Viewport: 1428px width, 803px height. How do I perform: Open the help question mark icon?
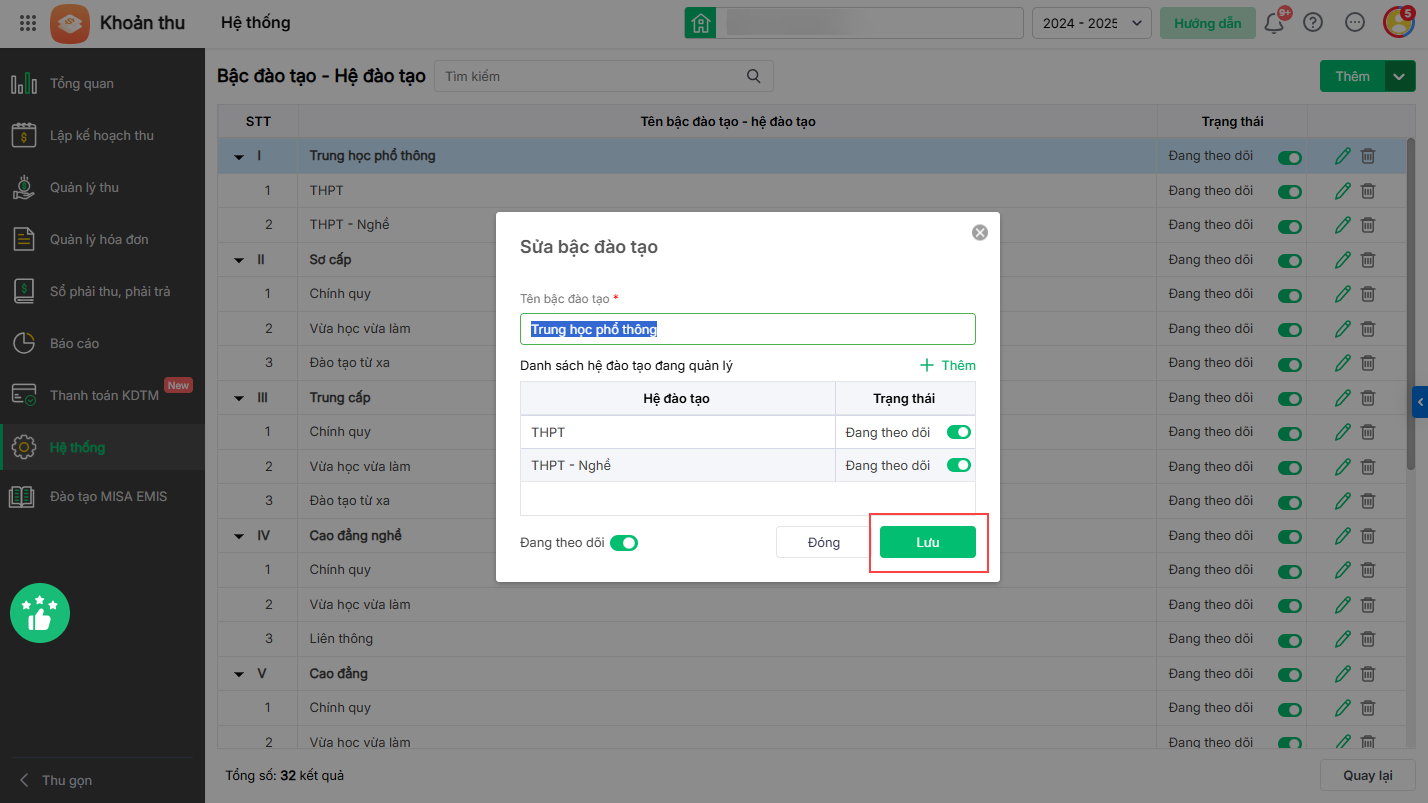(1313, 23)
